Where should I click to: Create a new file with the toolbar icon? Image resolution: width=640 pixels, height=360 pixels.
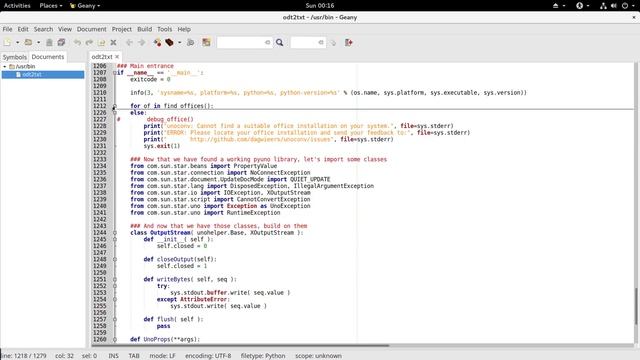pos(7,42)
